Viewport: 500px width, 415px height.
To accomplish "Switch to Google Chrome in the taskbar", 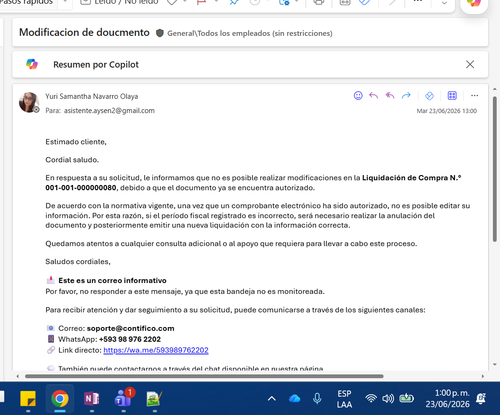I will [x=60, y=399].
